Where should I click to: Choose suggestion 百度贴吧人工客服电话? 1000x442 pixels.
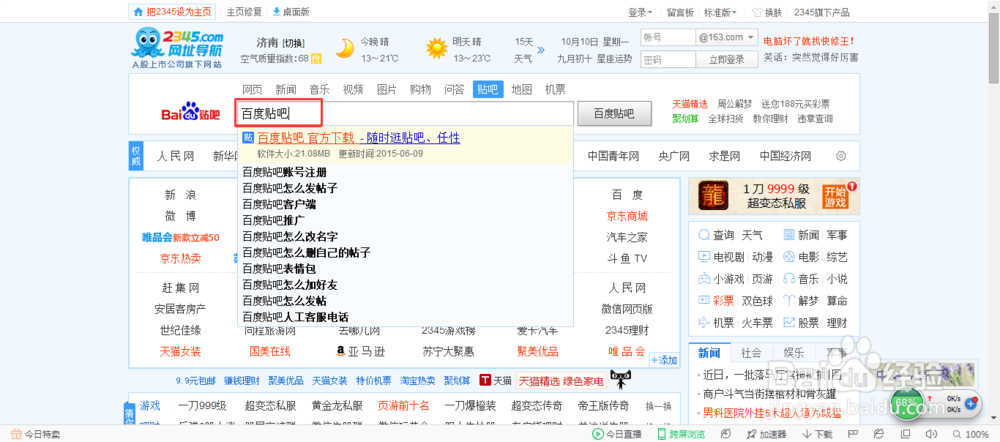pyautogui.click(x=295, y=317)
